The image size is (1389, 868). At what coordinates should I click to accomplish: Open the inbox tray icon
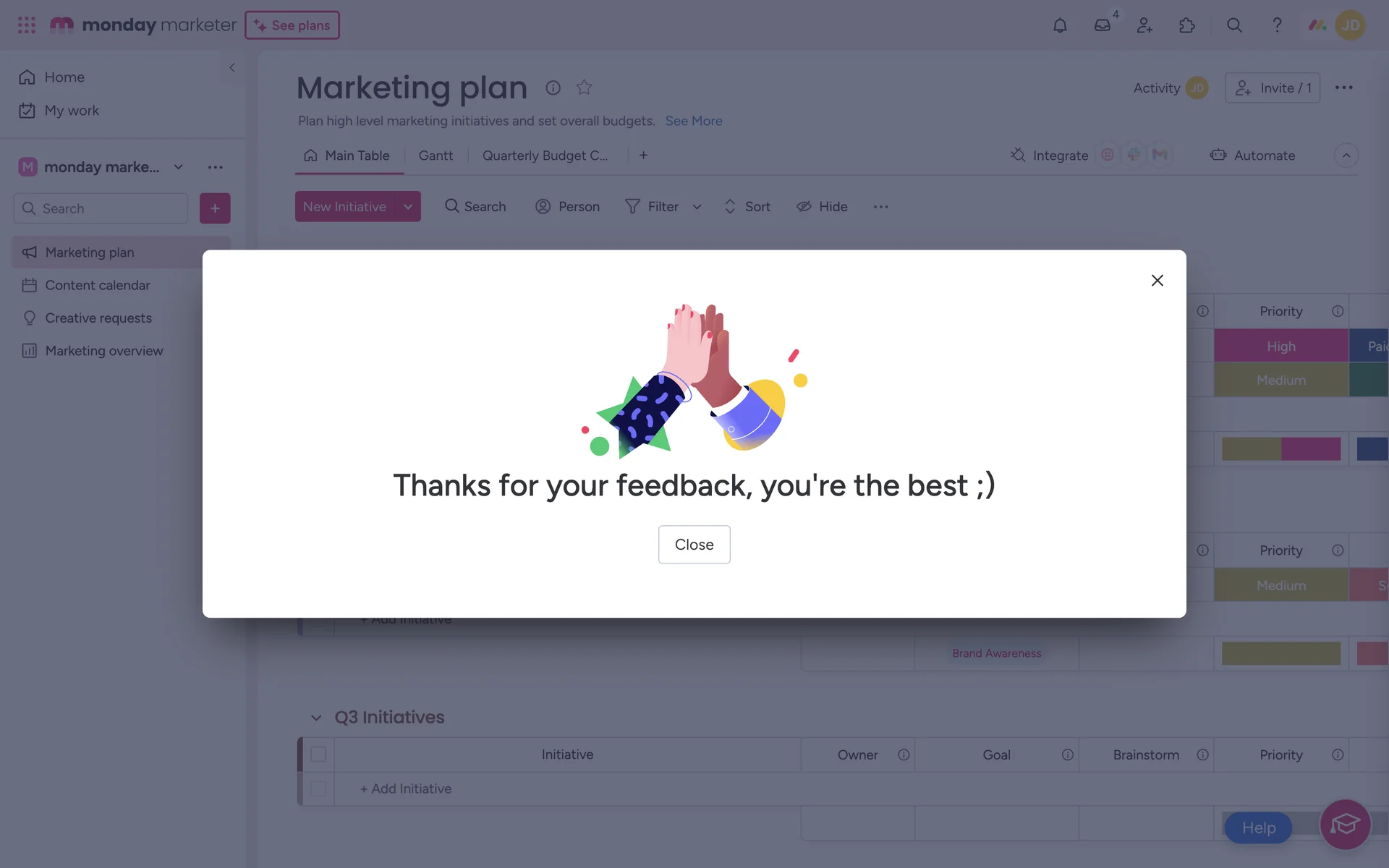(x=1102, y=25)
